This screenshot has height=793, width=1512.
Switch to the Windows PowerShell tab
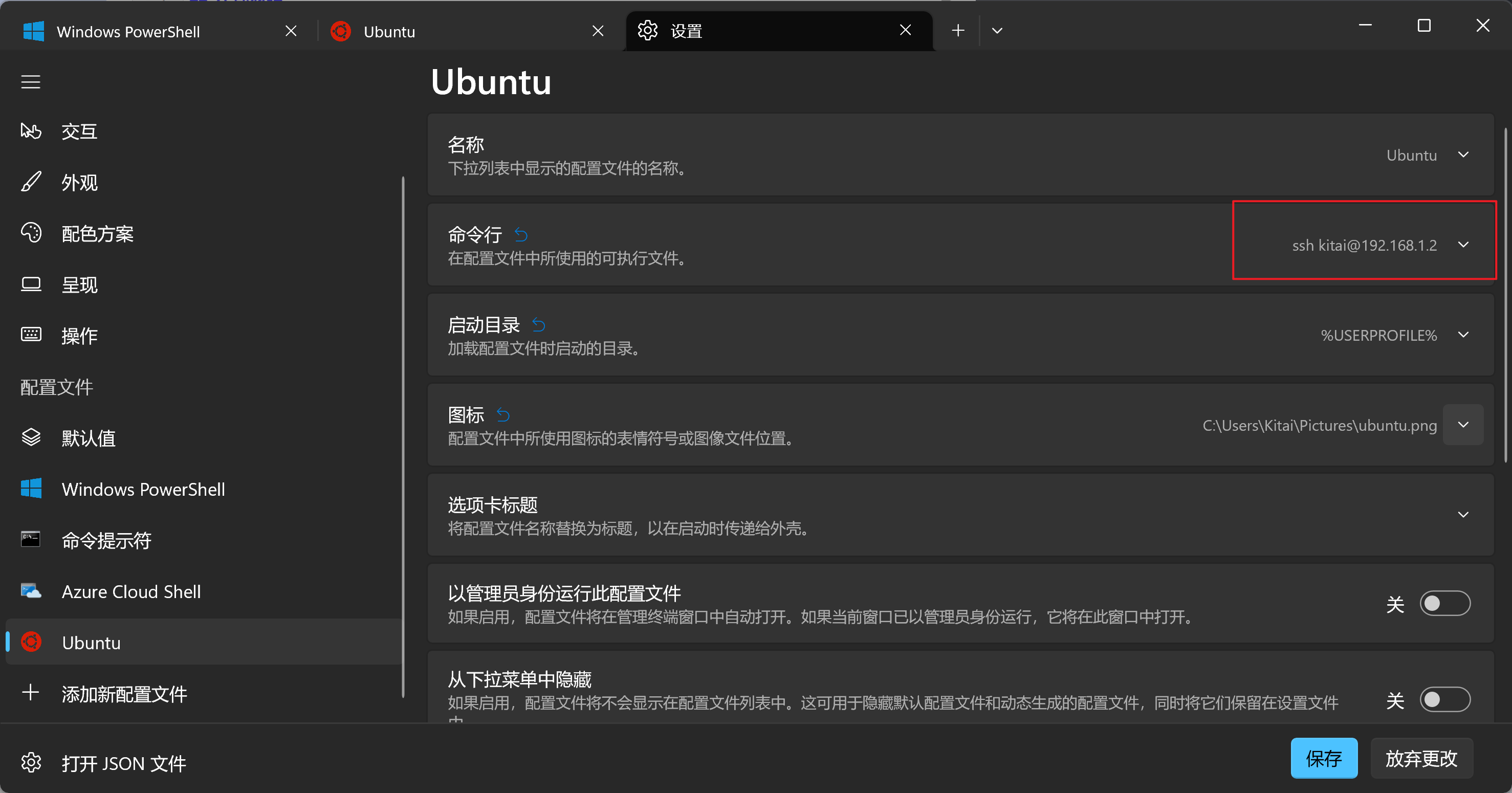[x=129, y=32]
